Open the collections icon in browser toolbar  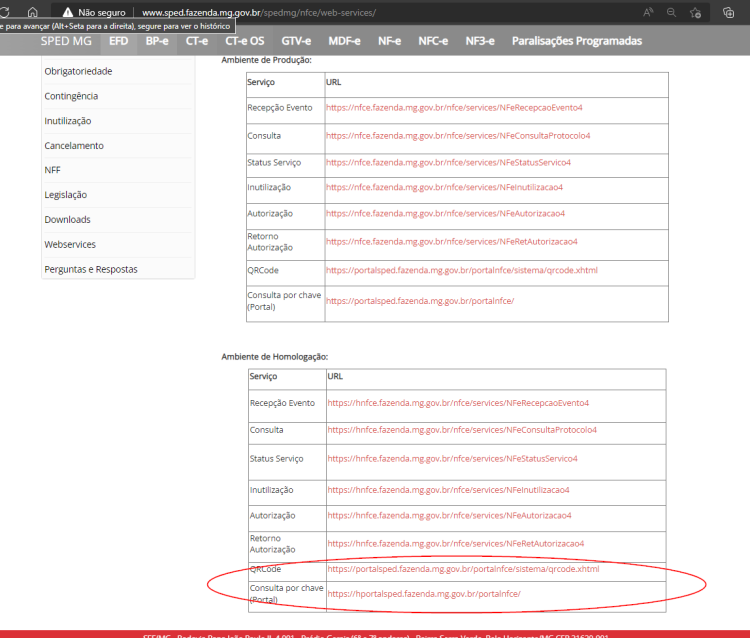point(728,12)
